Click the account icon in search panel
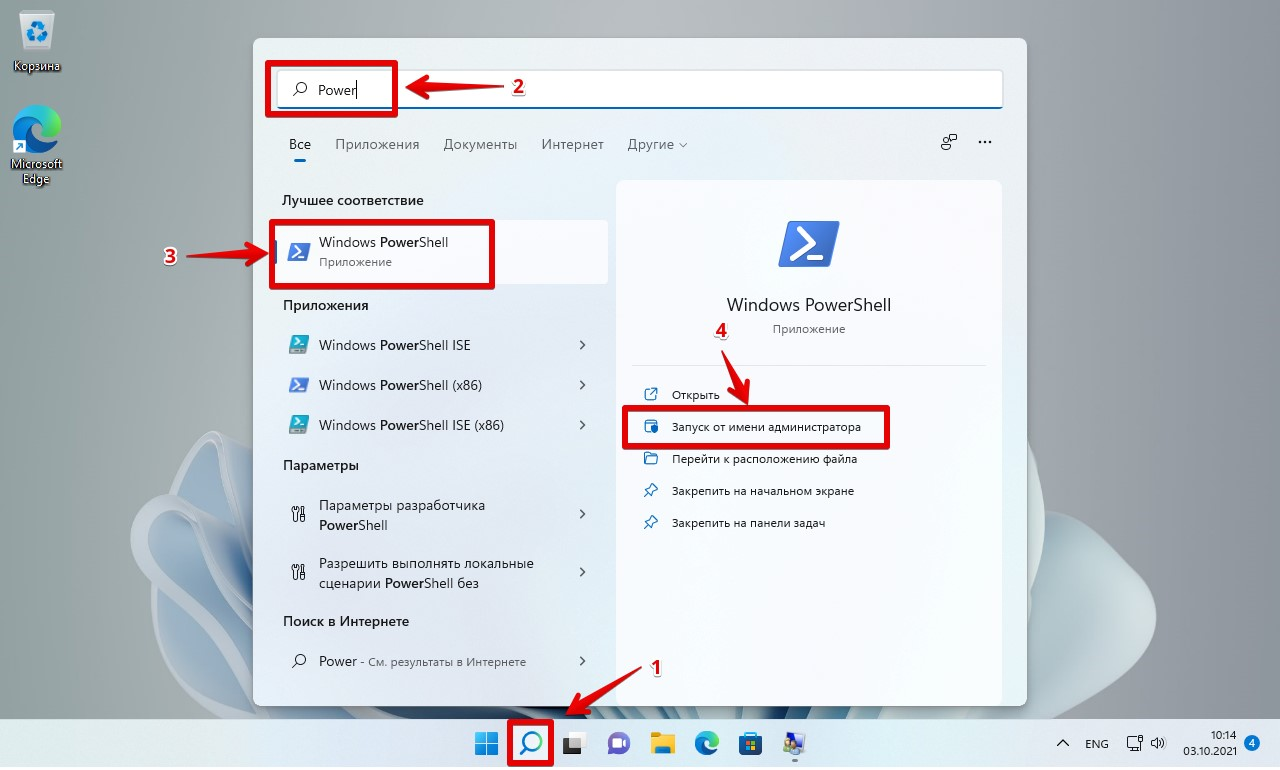 pos(949,142)
